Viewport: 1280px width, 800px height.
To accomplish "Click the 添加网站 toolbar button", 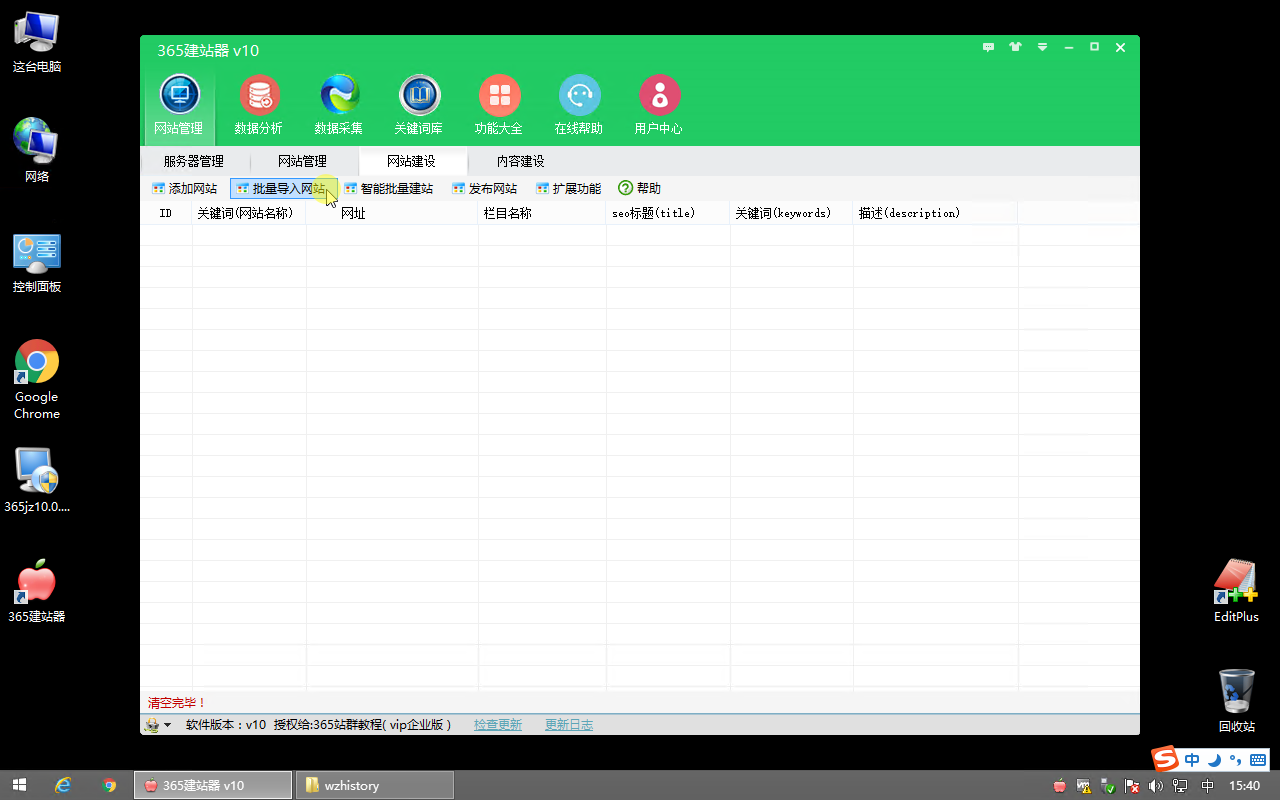I will [x=184, y=188].
